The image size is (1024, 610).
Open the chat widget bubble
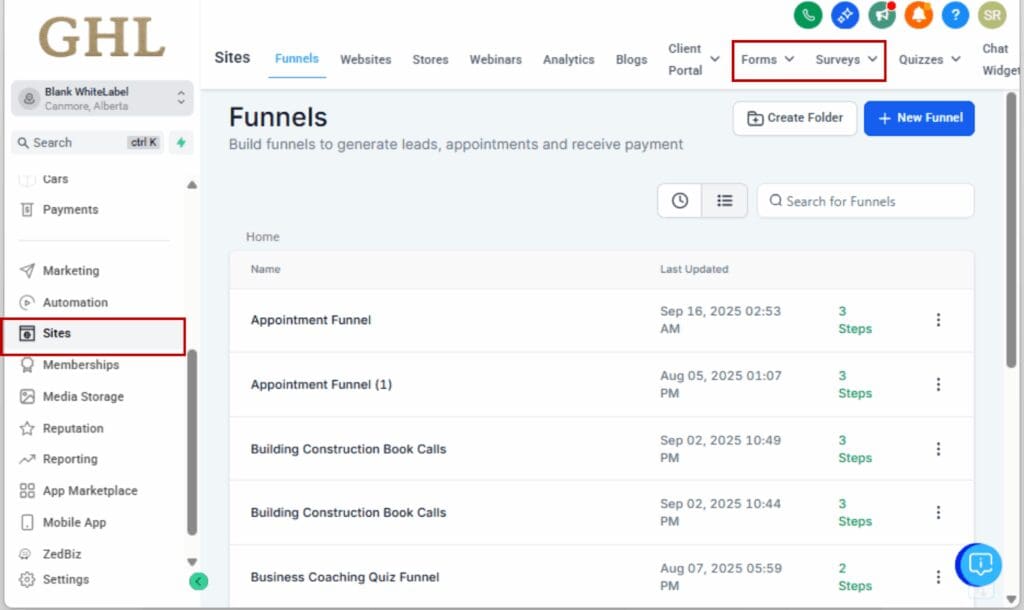click(978, 565)
